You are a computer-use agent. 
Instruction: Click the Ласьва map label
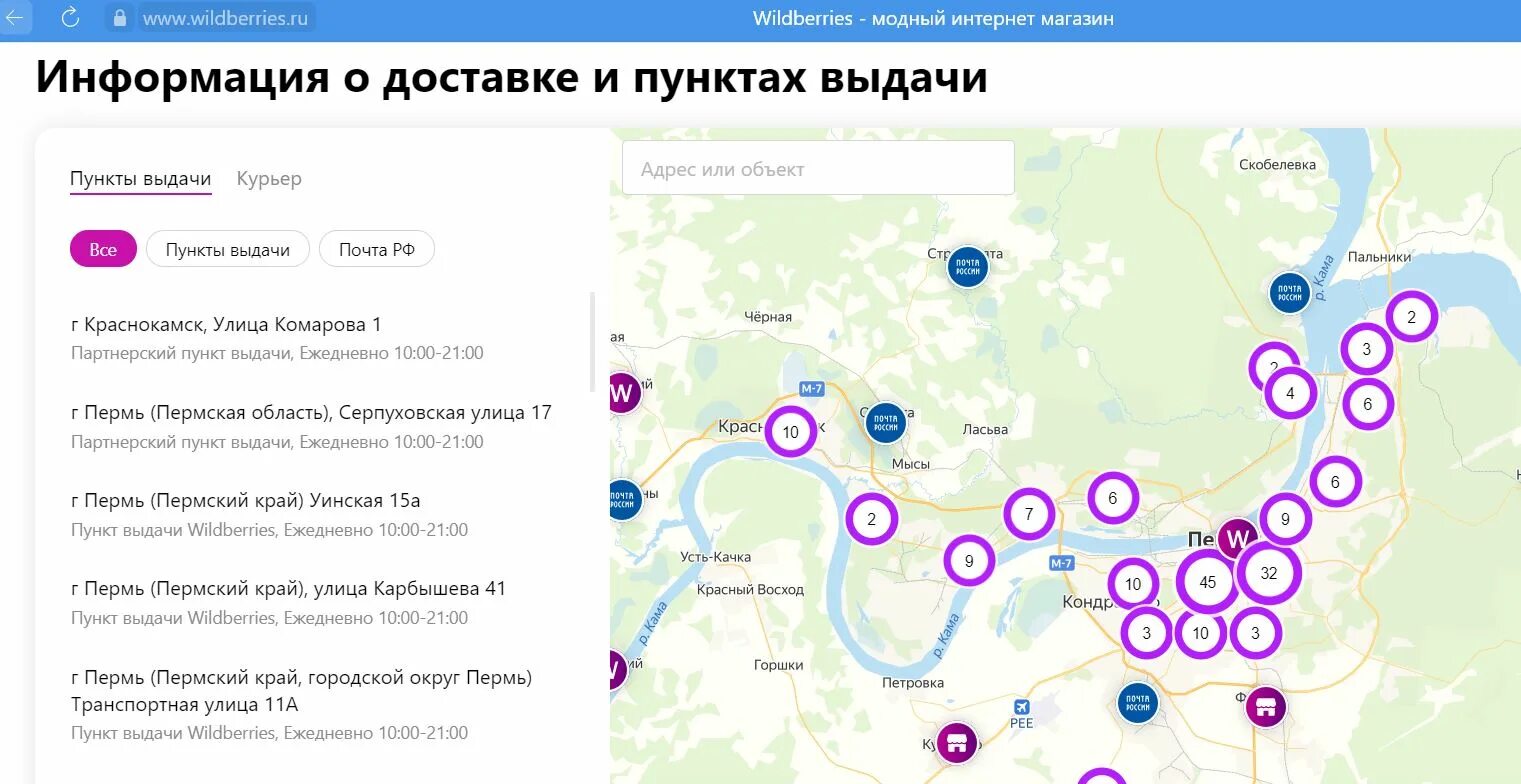coord(985,429)
